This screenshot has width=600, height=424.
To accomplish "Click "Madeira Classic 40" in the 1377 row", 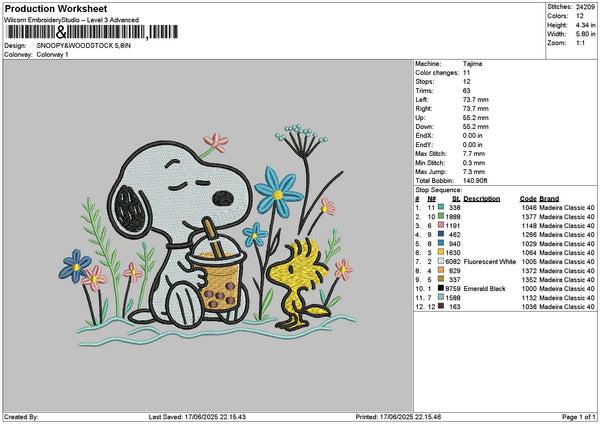I will point(567,217).
